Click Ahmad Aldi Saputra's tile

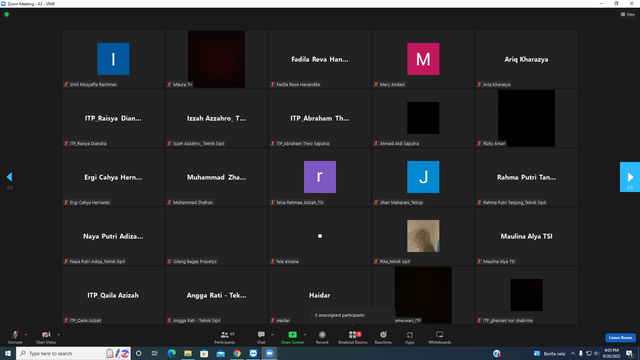click(x=423, y=118)
